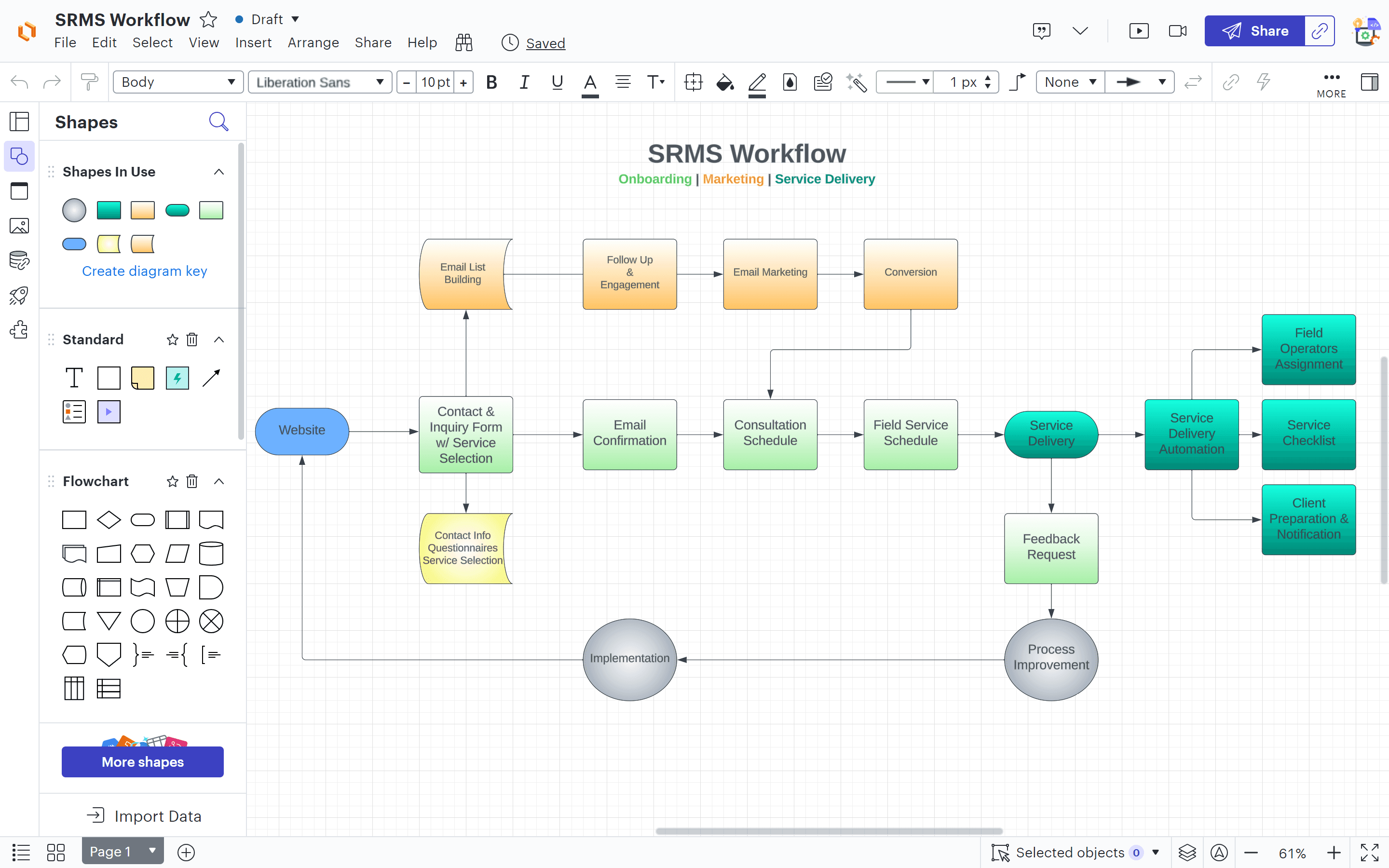Collapse the Standard shapes section
The width and height of the screenshot is (1389, 868).
pyautogui.click(x=218, y=339)
